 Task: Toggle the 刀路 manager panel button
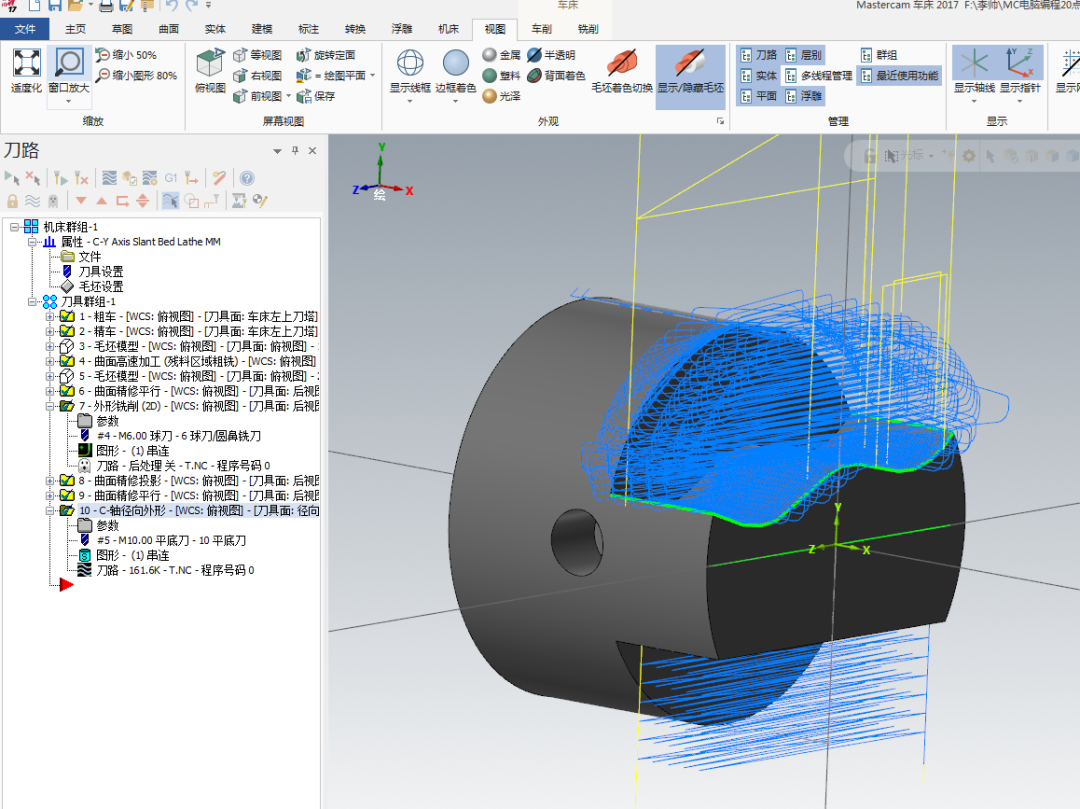coord(759,55)
